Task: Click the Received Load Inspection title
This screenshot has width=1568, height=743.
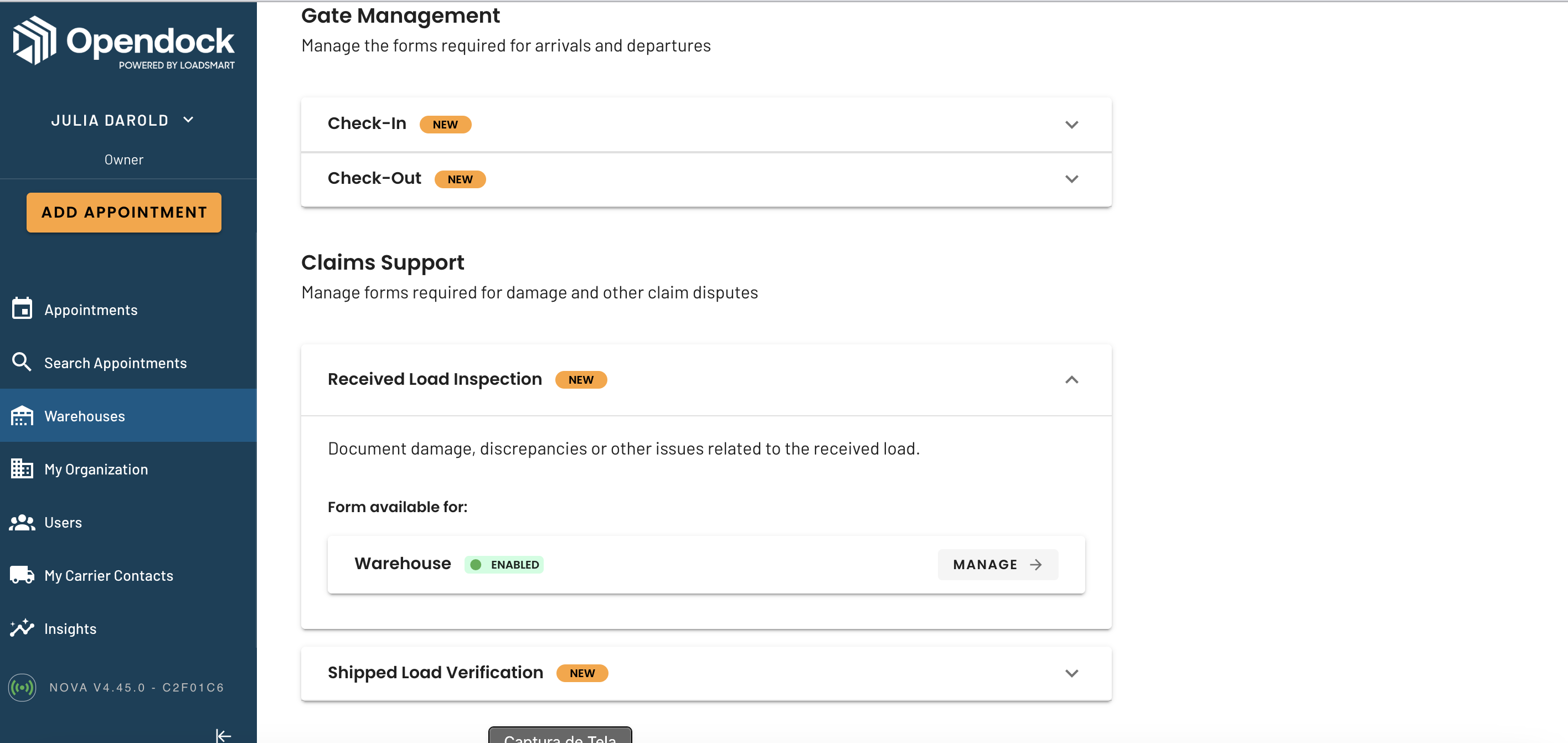Action: point(435,379)
